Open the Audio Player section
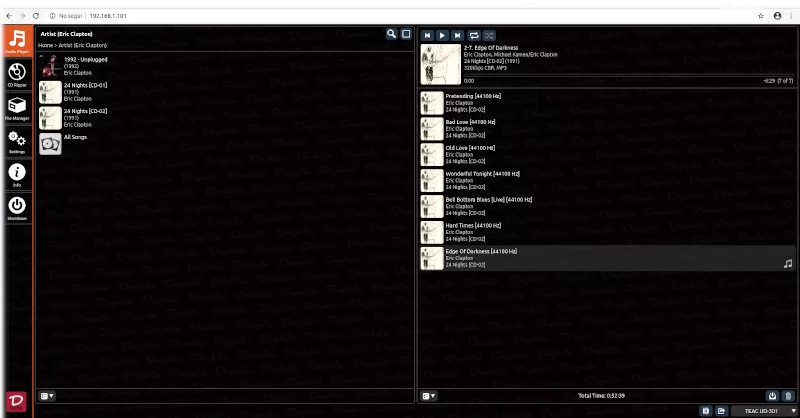 click(17, 41)
